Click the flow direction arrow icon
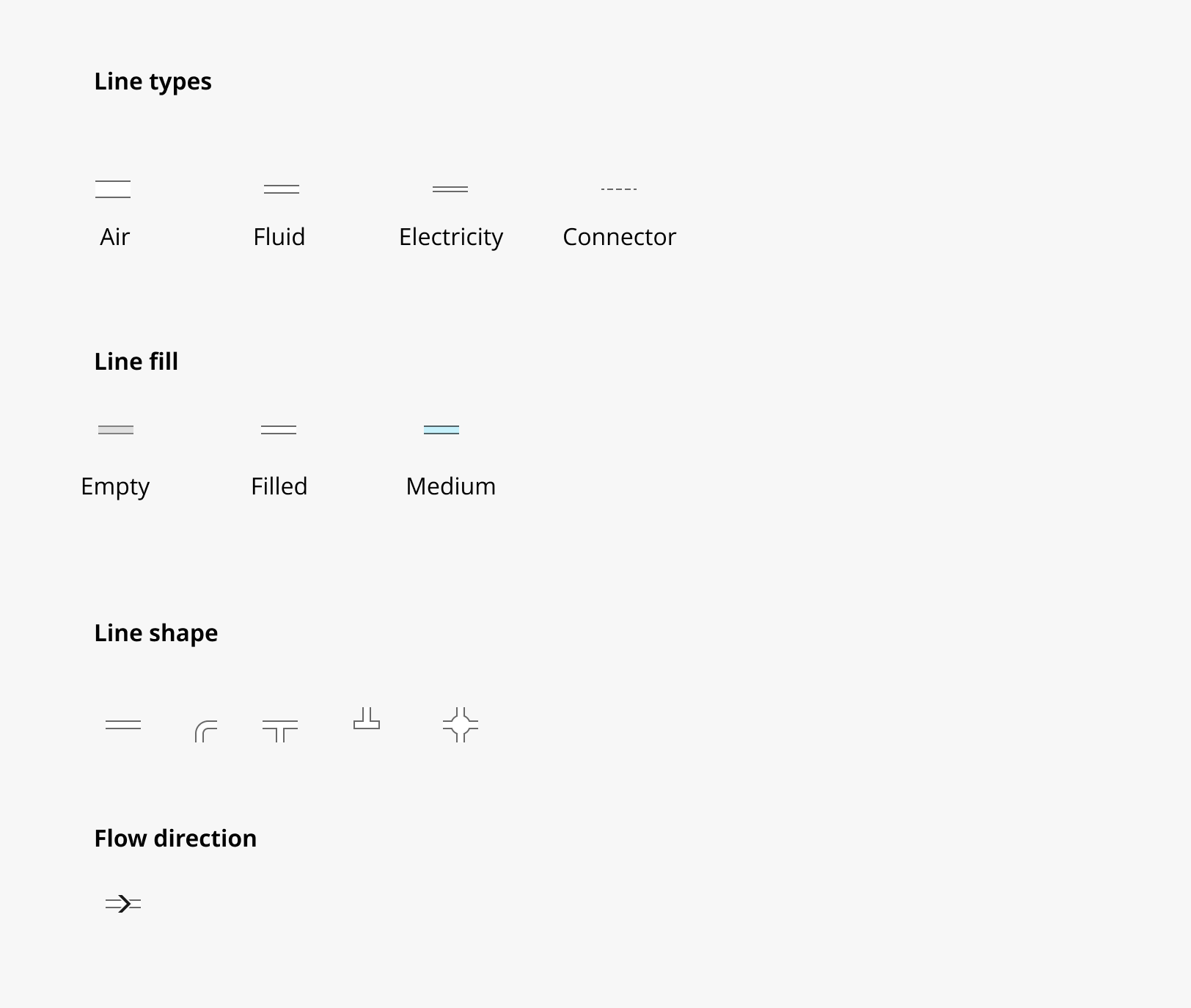The image size is (1191, 1008). pos(123,904)
